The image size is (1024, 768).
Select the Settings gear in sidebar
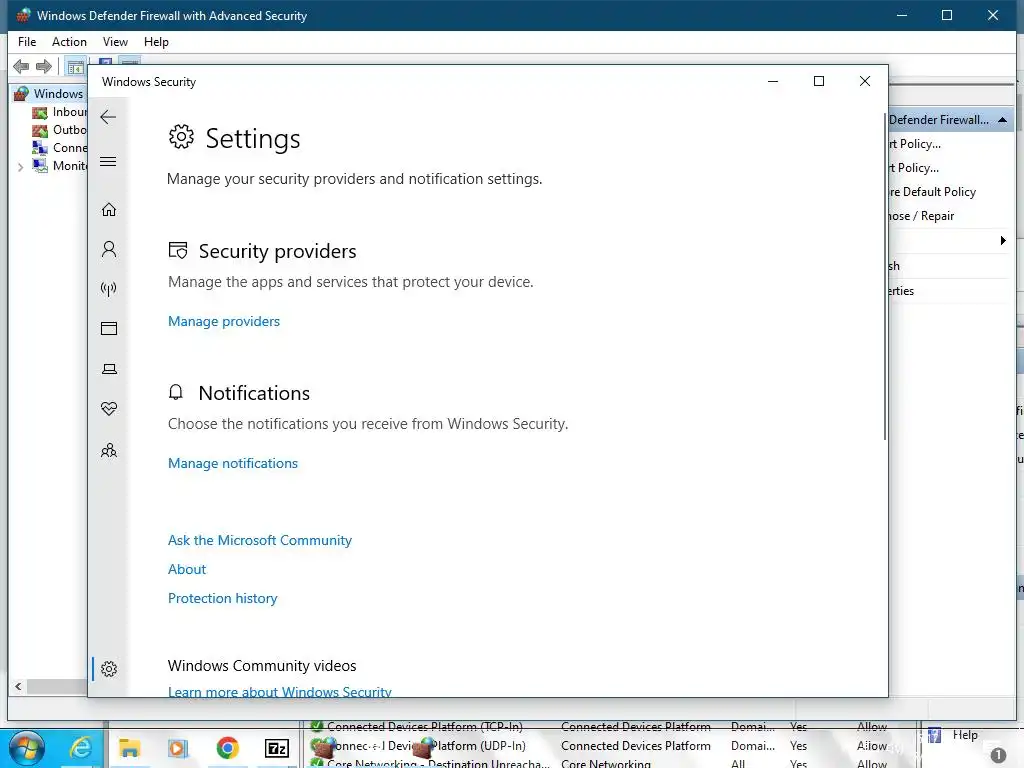tap(109, 669)
